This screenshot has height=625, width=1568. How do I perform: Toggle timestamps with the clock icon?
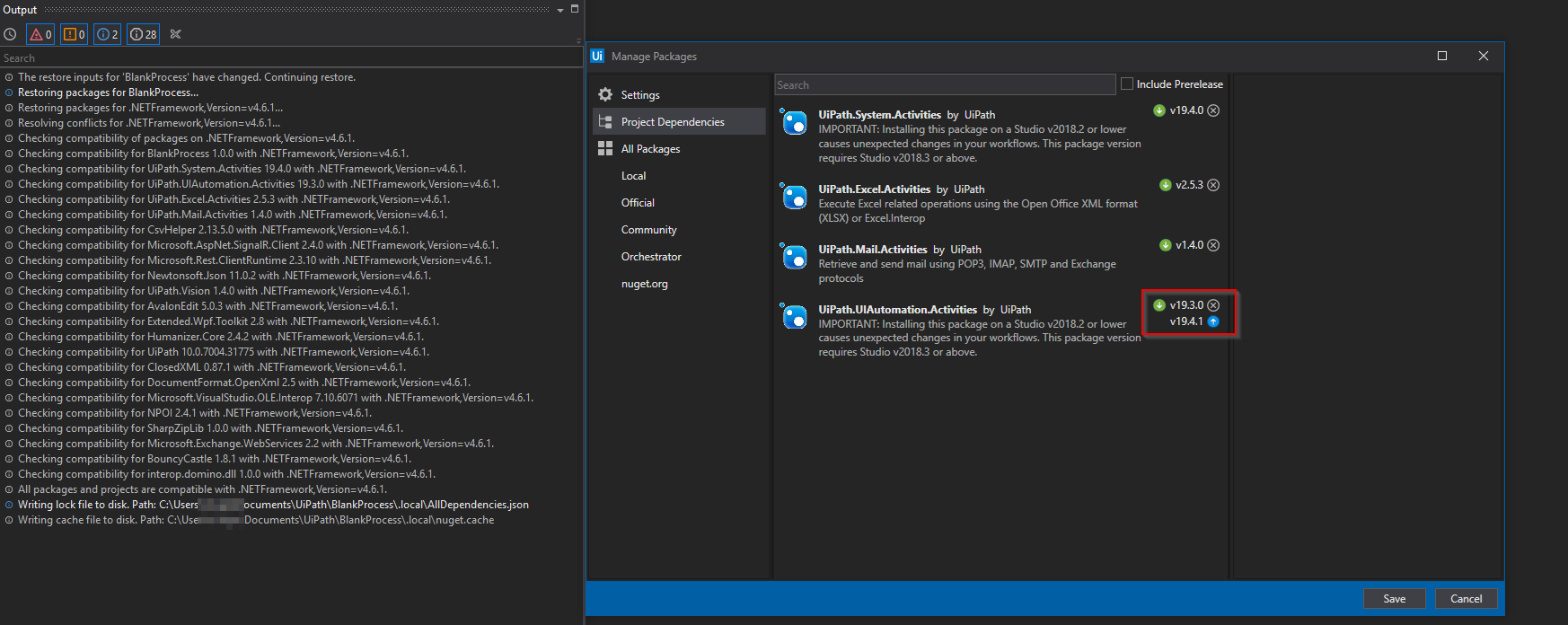[x=10, y=34]
